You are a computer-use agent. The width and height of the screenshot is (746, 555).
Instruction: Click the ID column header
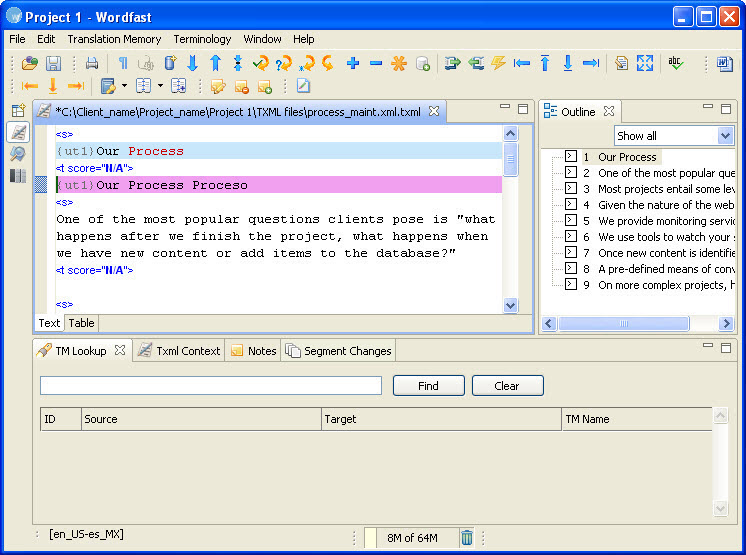61,419
